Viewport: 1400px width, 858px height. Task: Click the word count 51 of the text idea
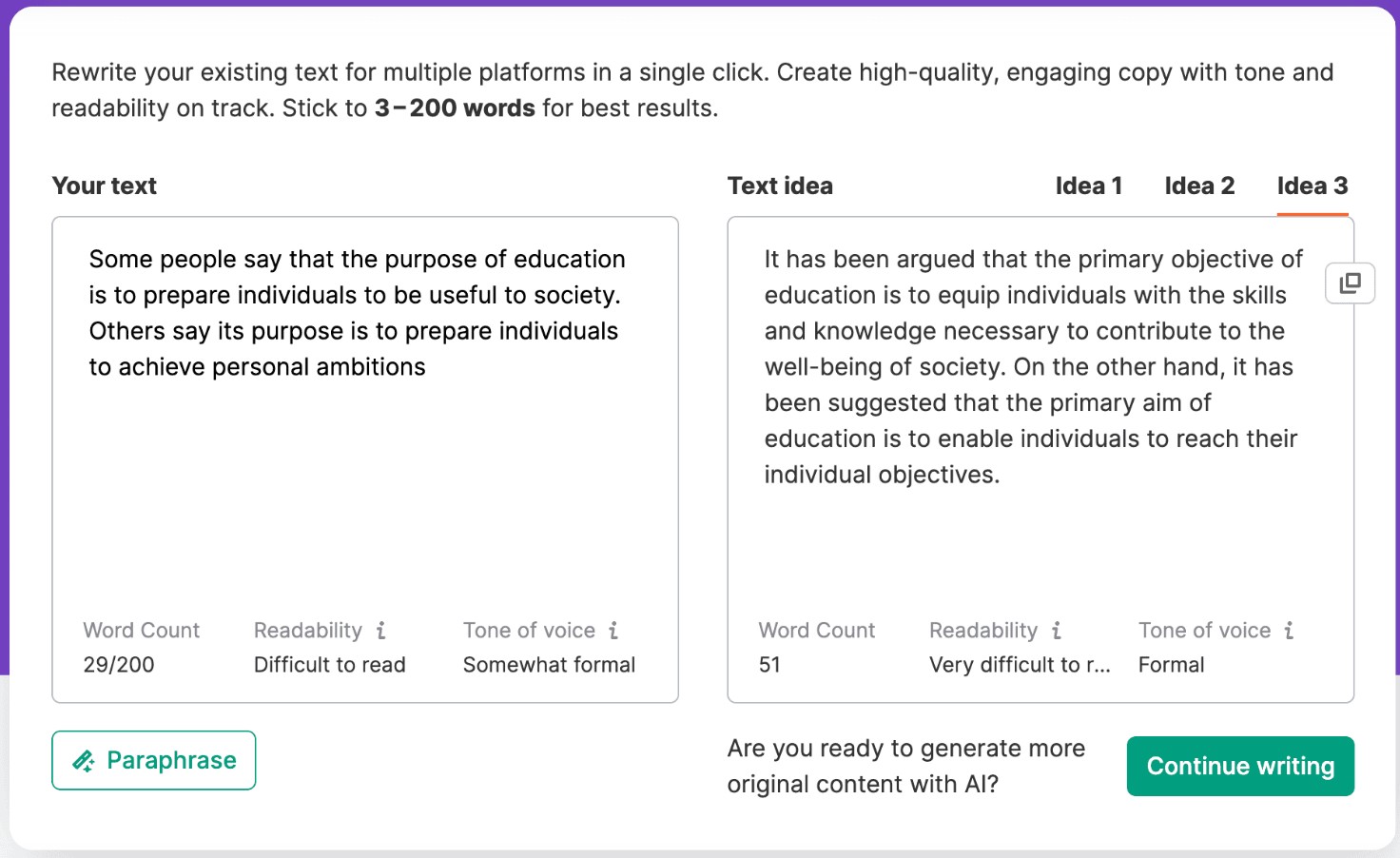click(769, 665)
